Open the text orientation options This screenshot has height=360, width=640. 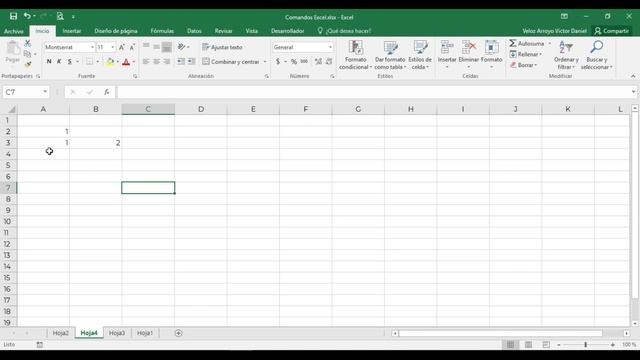pos(182,47)
